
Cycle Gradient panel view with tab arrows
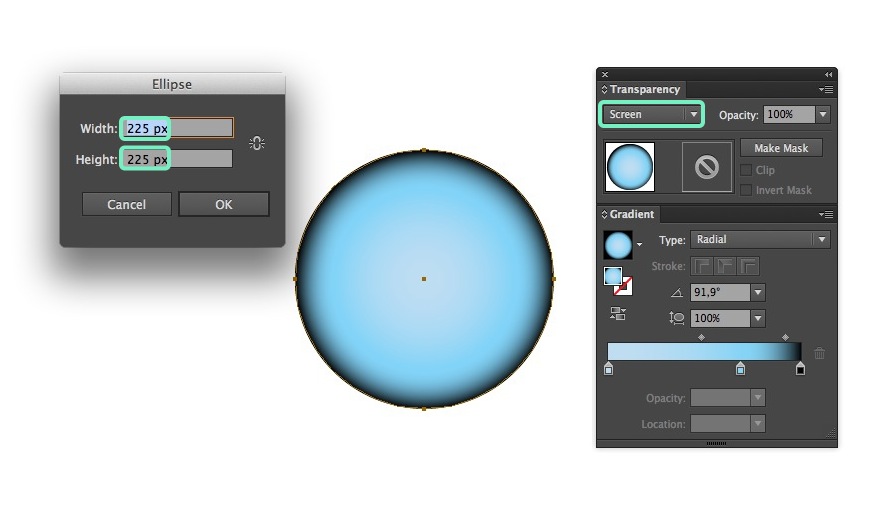(604, 214)
